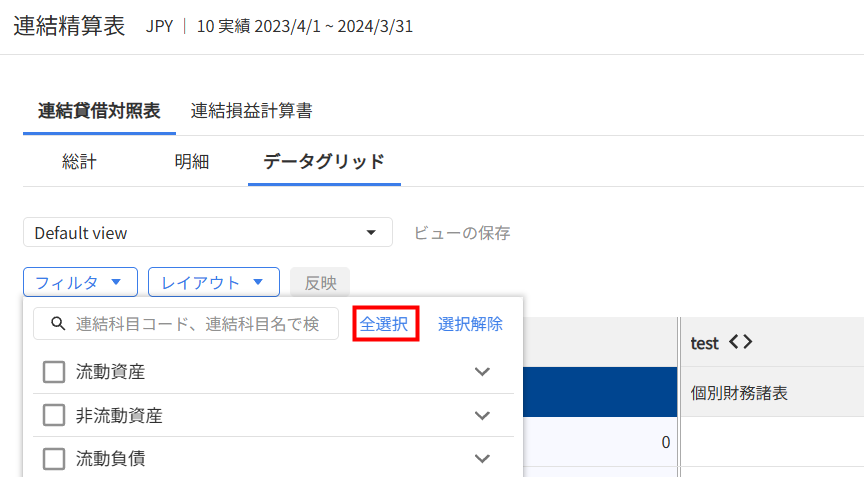Click the 選択解除 link
The image size is (864, 477).
(x=470, y=324)
